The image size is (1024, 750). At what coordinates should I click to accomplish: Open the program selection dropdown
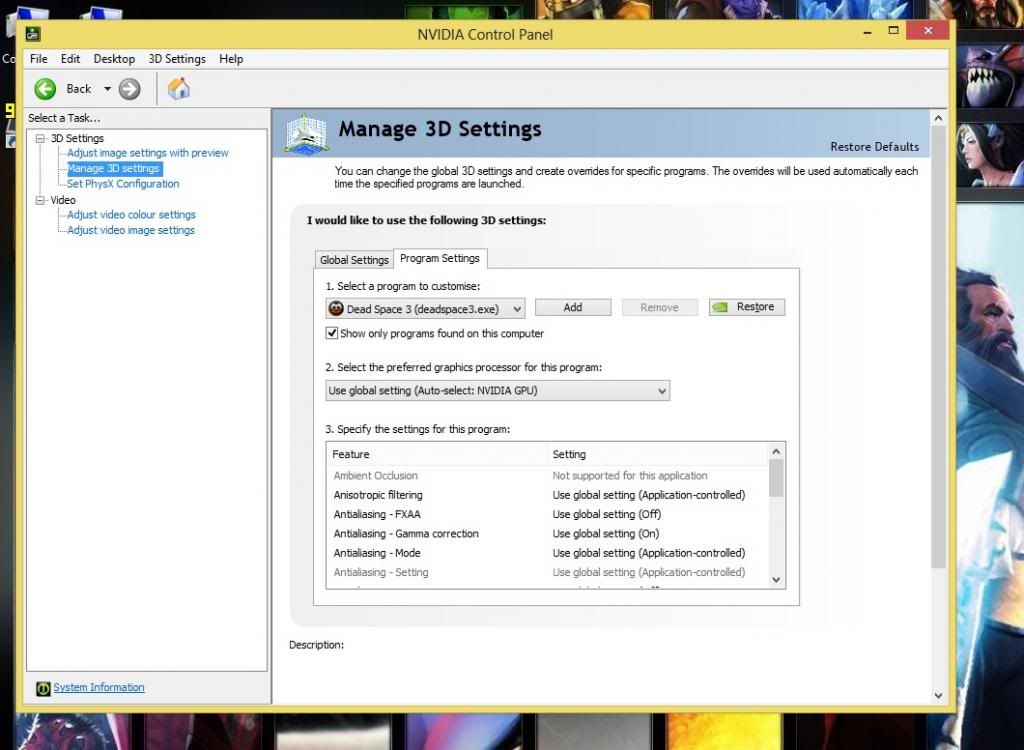coord(516,309)
